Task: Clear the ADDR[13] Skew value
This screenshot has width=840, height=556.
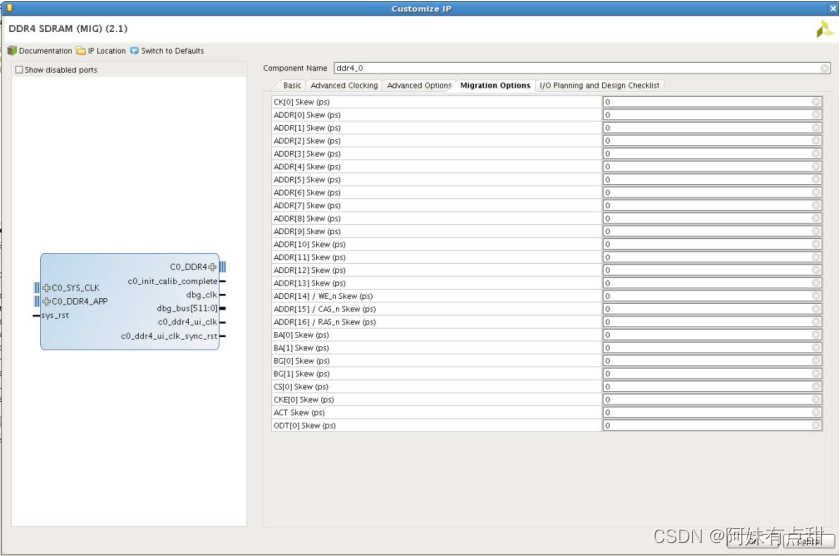Action: click(815, 283)
